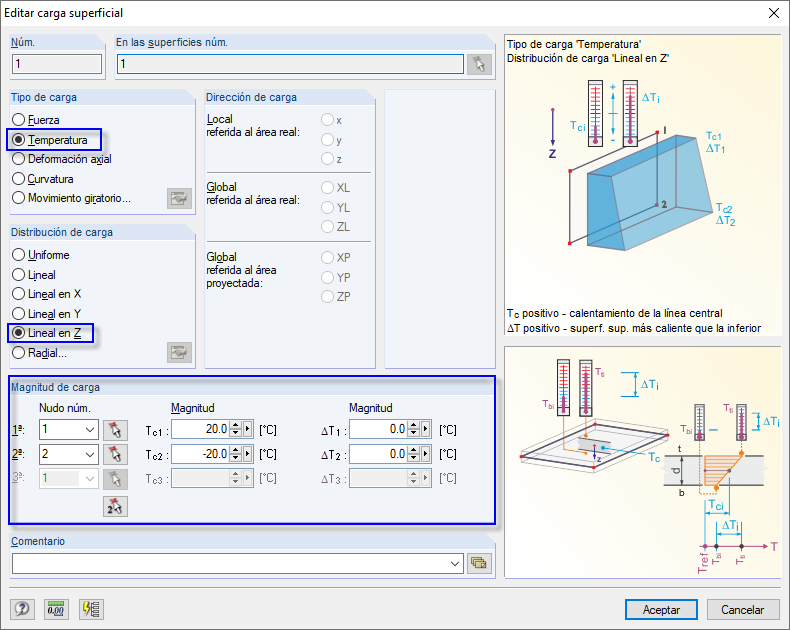The image size is (790, 630).
Task: Open the Comentario dropdown list
Action: click(x=455, y=563)
